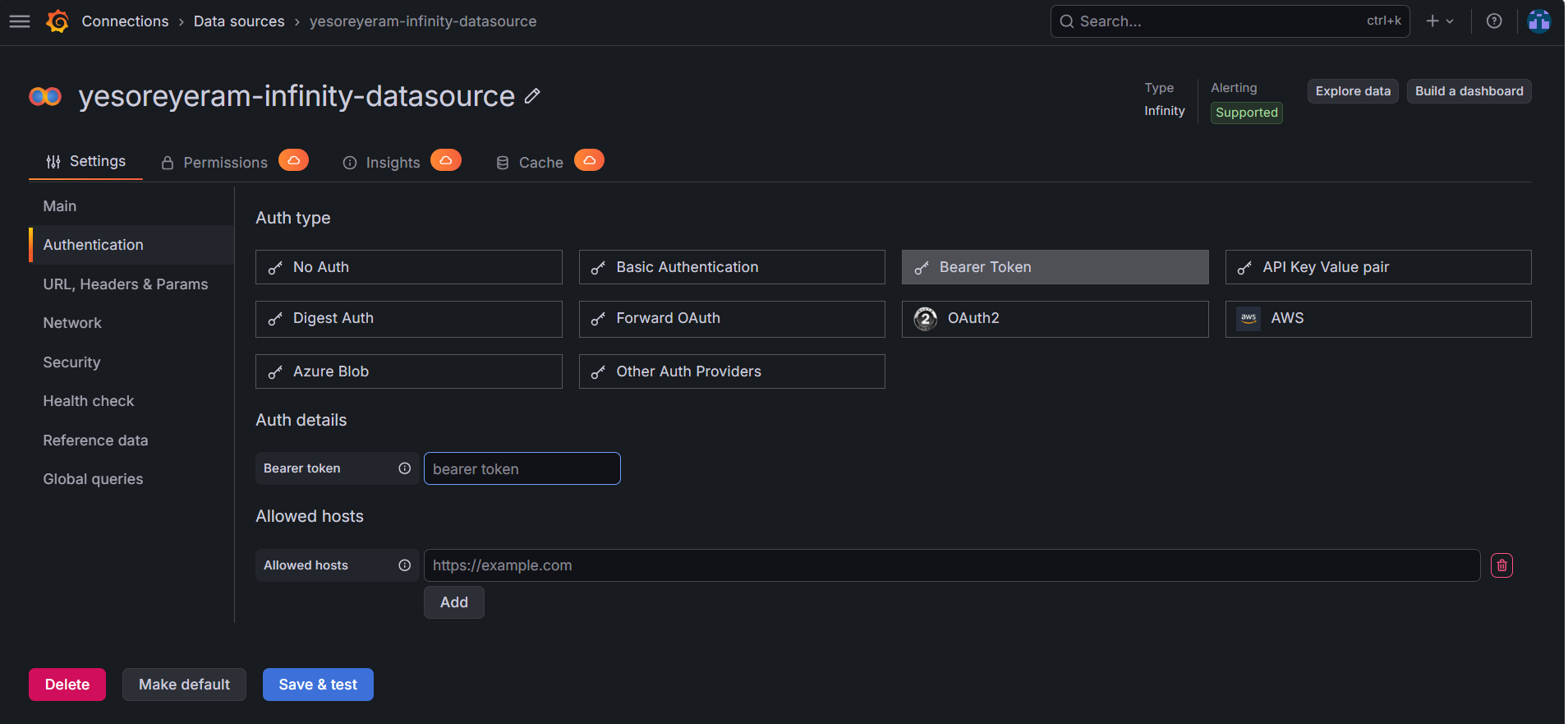This screenshot has width=1568, height=724.
Task: Click the Save & test button
Action: point(318,685)
